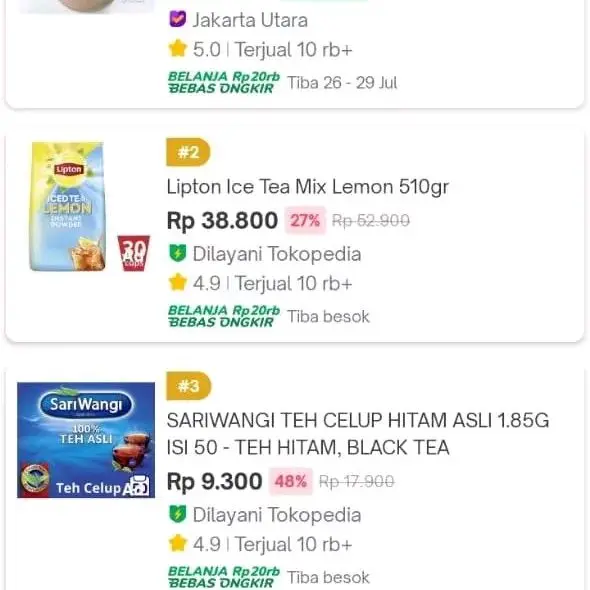Tap the Bebas Ongkir badge next to Tiba 26 - 29 Jul
The image size is (590, 590).
[224, 82]
